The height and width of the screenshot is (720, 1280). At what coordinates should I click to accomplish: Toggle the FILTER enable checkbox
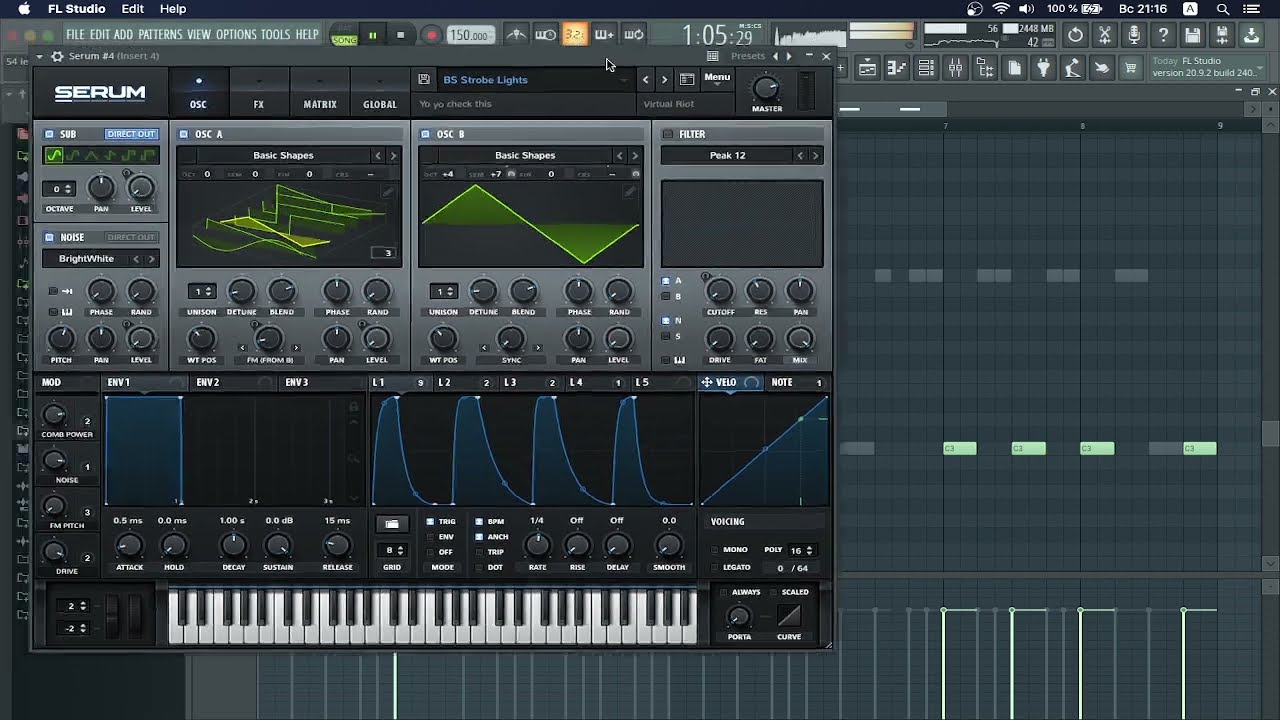point(668,134)
